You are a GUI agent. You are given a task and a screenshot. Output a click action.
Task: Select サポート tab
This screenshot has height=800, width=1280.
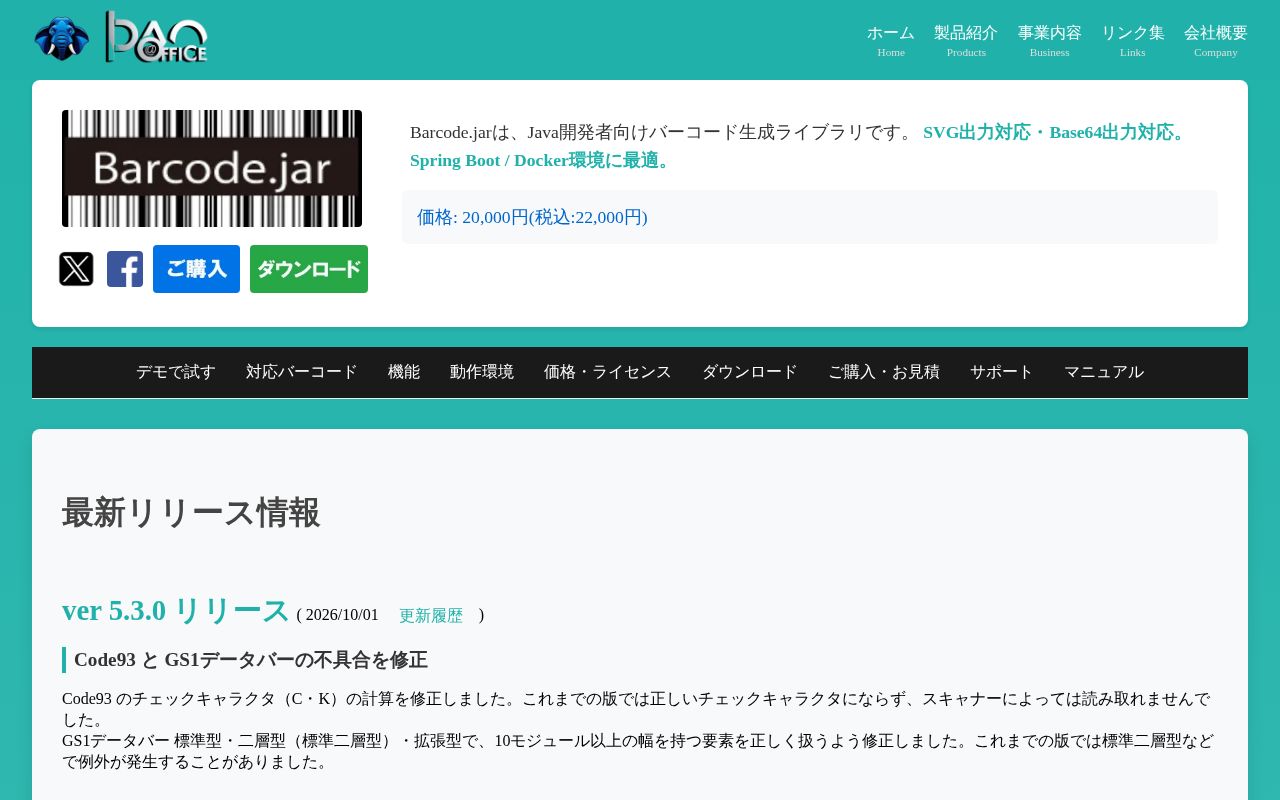pos(1002,372)
